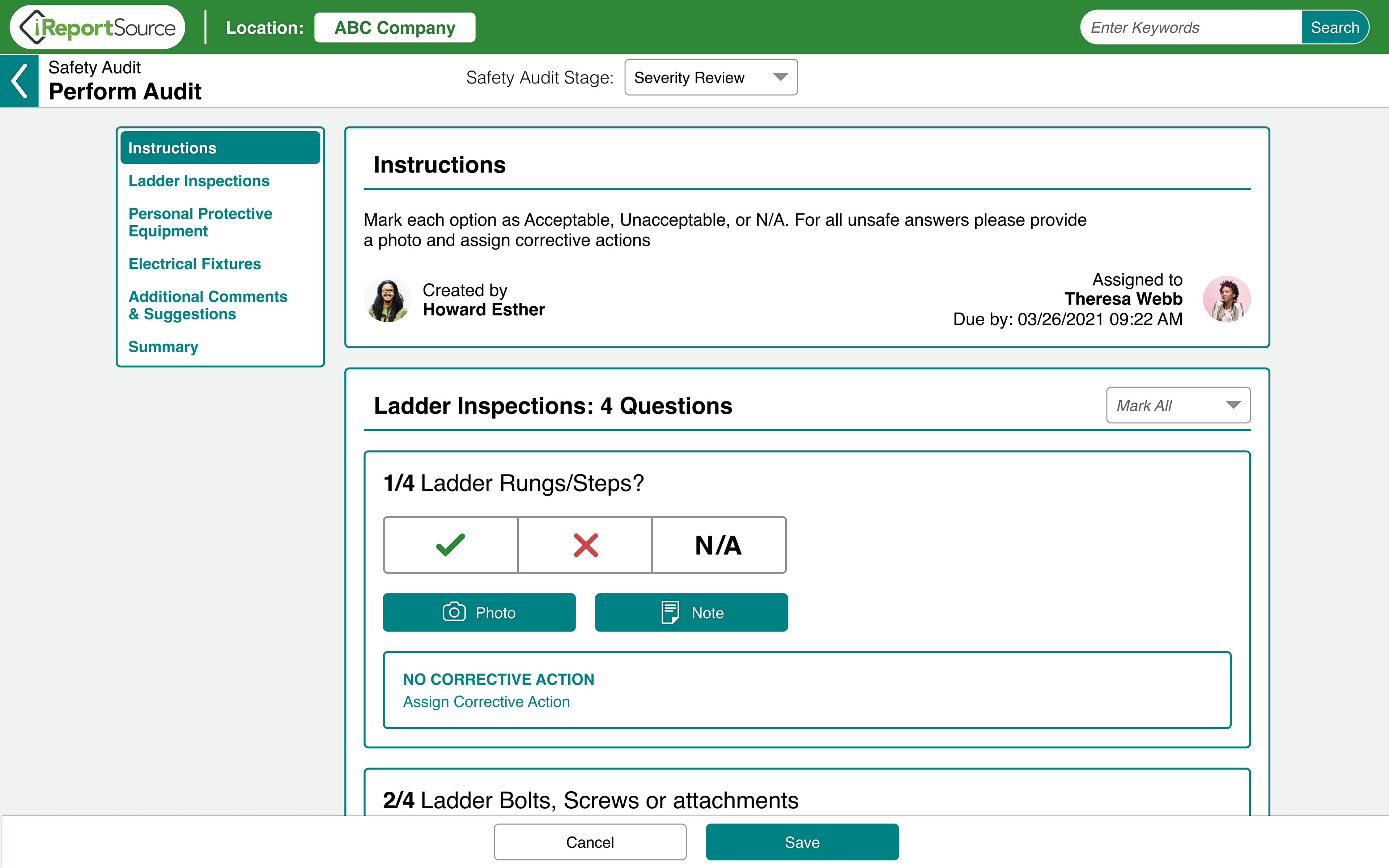
Task: Mark Ladder Rungs/Steps as acceptable with green checkmark
Action: (x=451, y=545)
